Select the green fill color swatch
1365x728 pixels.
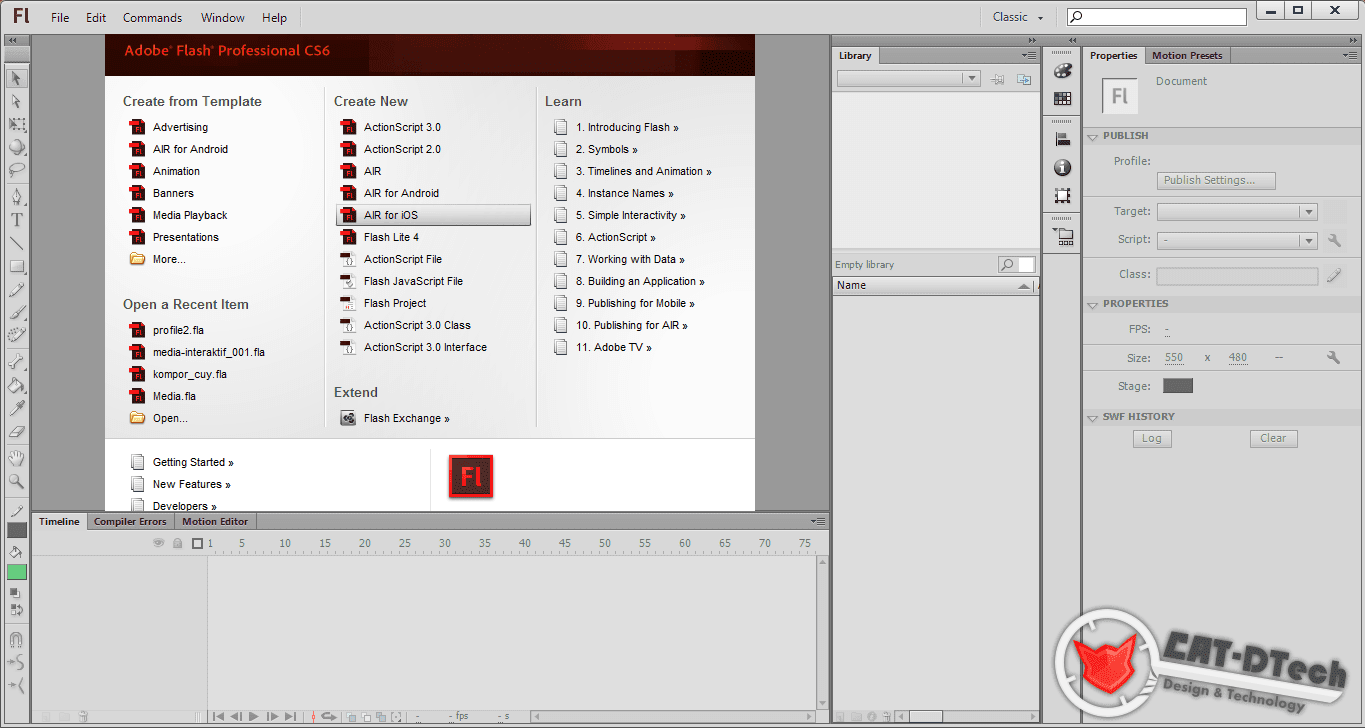point(16,572)
